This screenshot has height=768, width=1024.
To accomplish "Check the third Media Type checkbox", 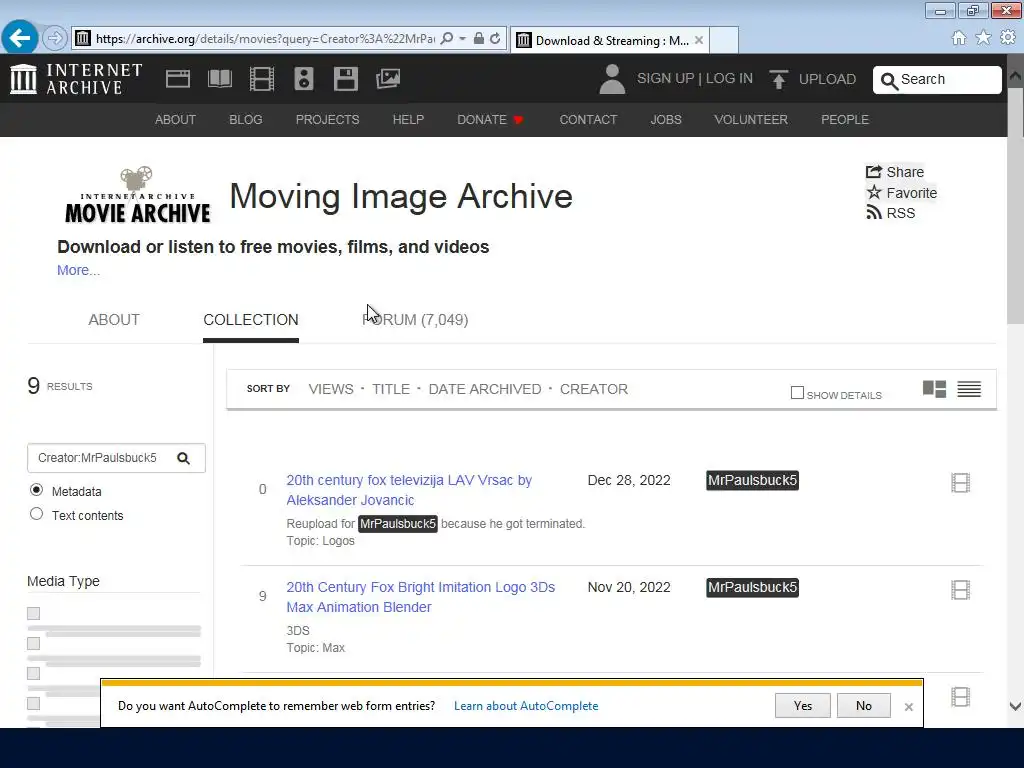I will tap(33, 673).
